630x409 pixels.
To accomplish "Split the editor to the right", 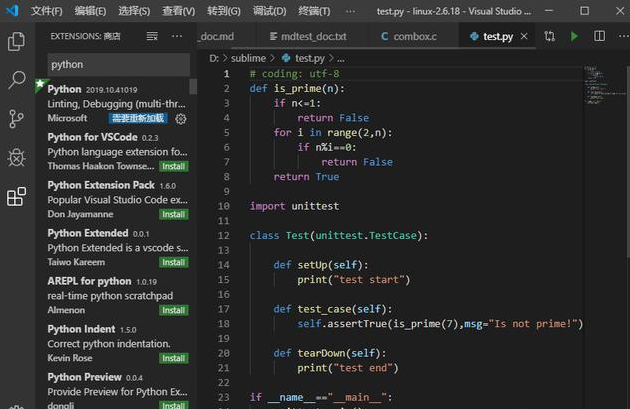I will pyautogui.click(x=598, y=36).
